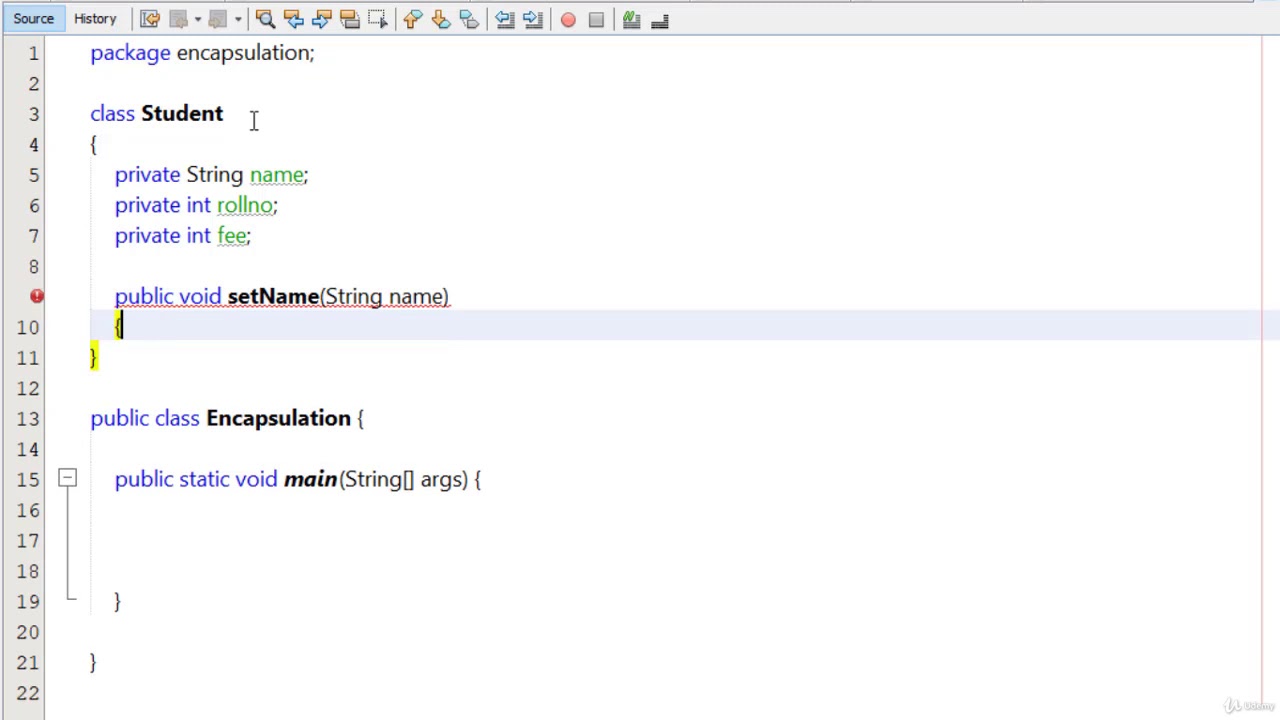
Task: Click the Comment lines icon
Action: click(631, 19)
